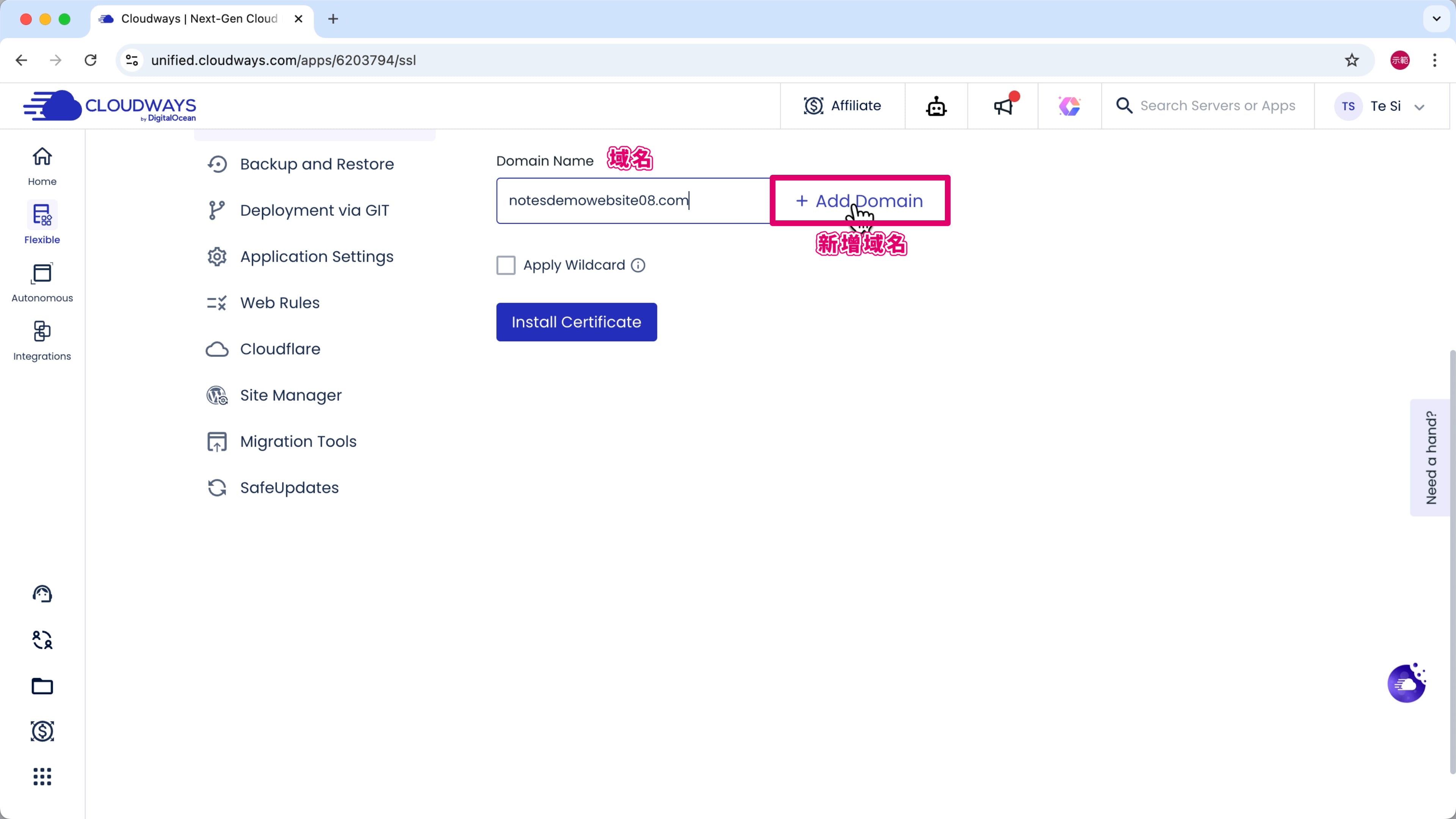Click the Apply Wildcard info icon

pos(637,265)
